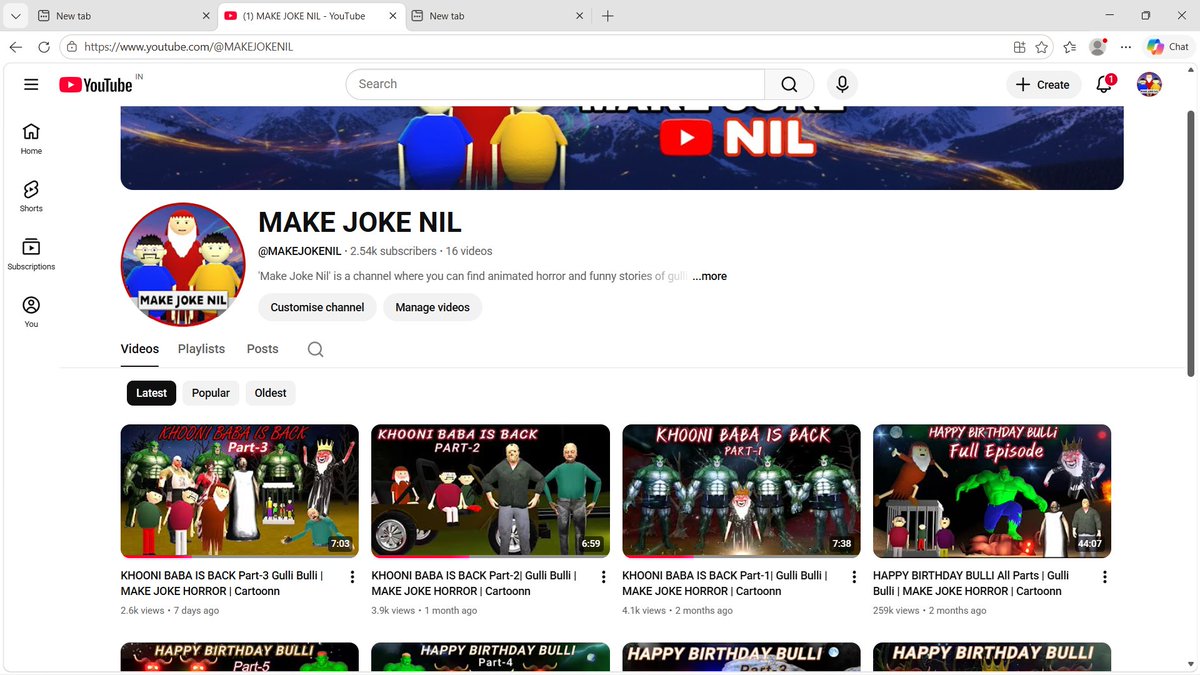
Task: Sort videos by Oldest
Action: click(x=270, y=393)
